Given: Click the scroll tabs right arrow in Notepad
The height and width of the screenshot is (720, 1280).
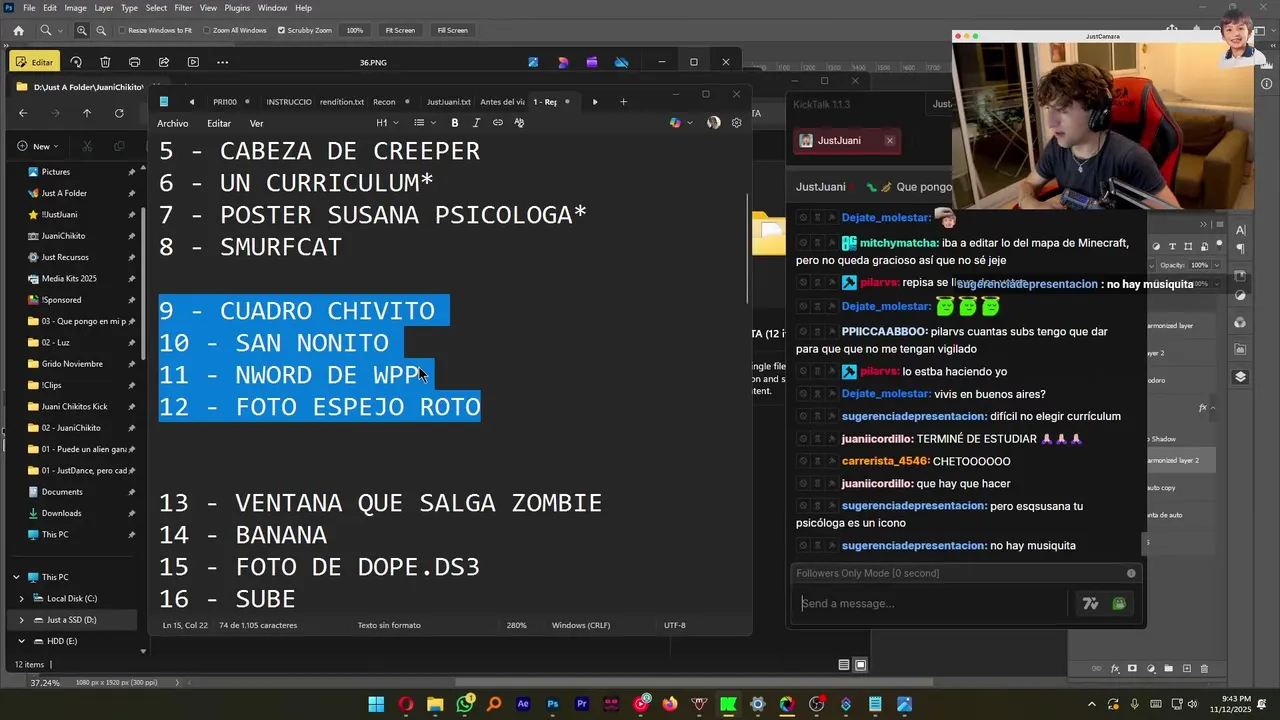Looking at the screenshot, I should coord(595,102).
